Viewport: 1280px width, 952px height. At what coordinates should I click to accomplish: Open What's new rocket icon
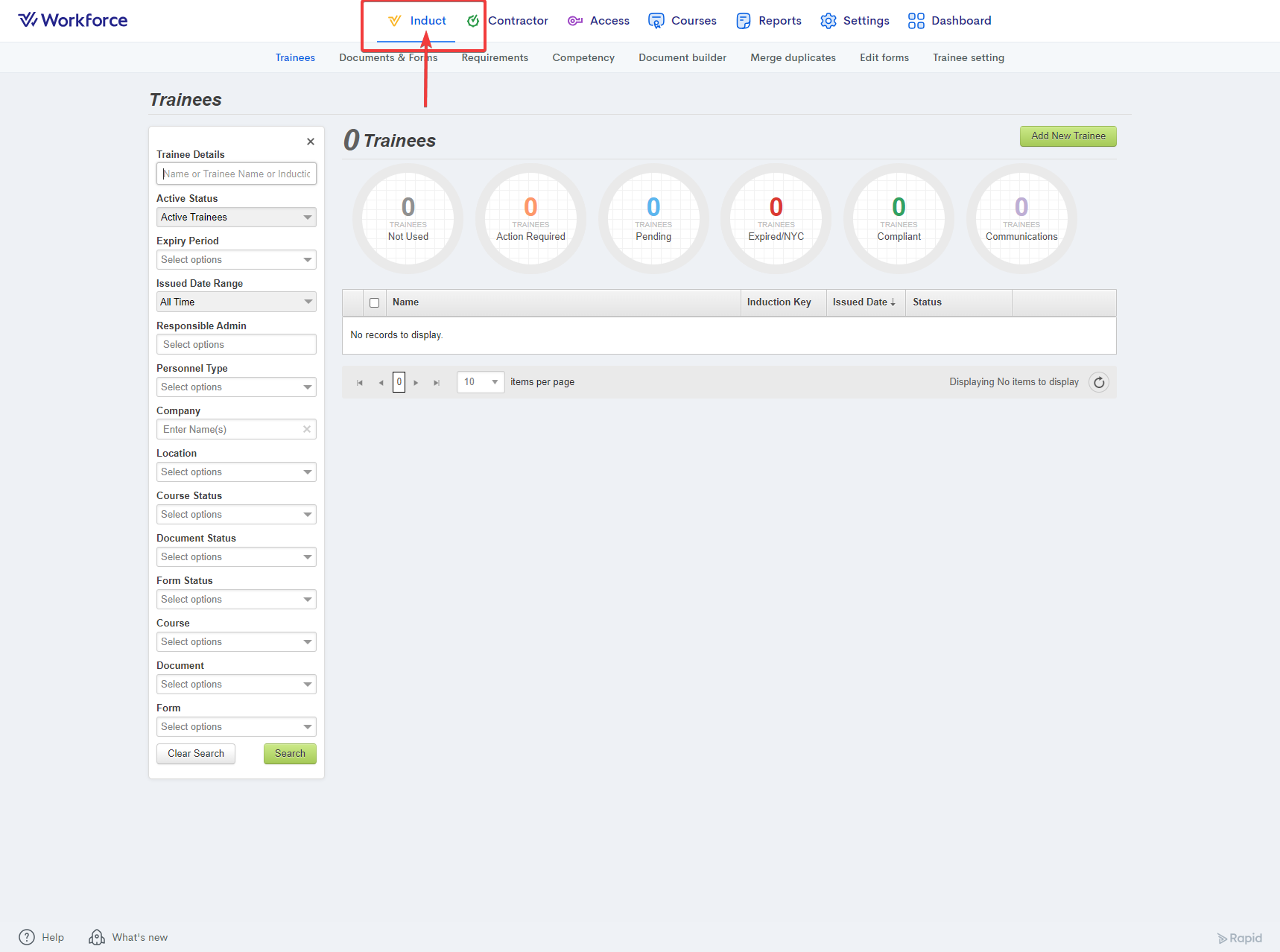(x=97, y=937)
